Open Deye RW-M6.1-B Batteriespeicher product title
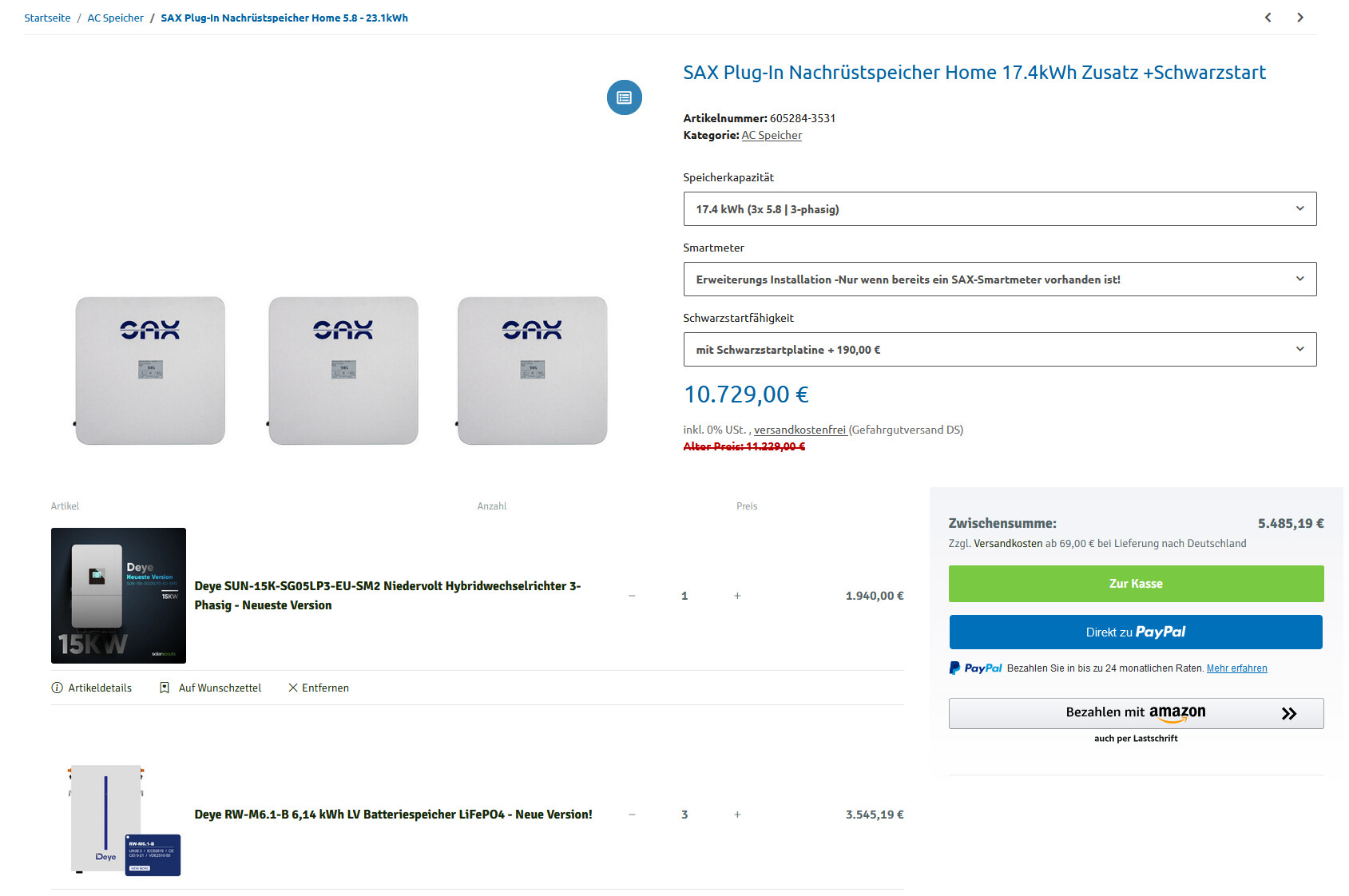 click(393, 815)
